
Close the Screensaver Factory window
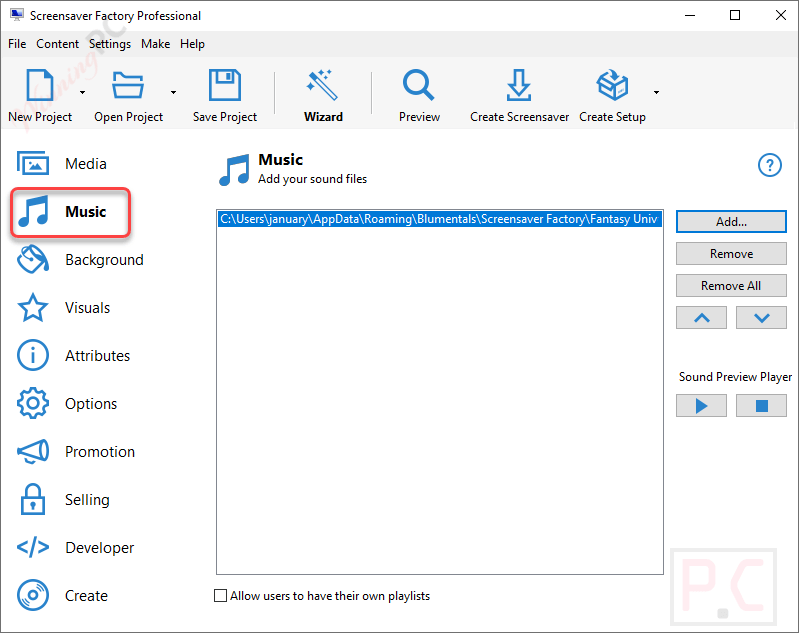coord(780,15)
